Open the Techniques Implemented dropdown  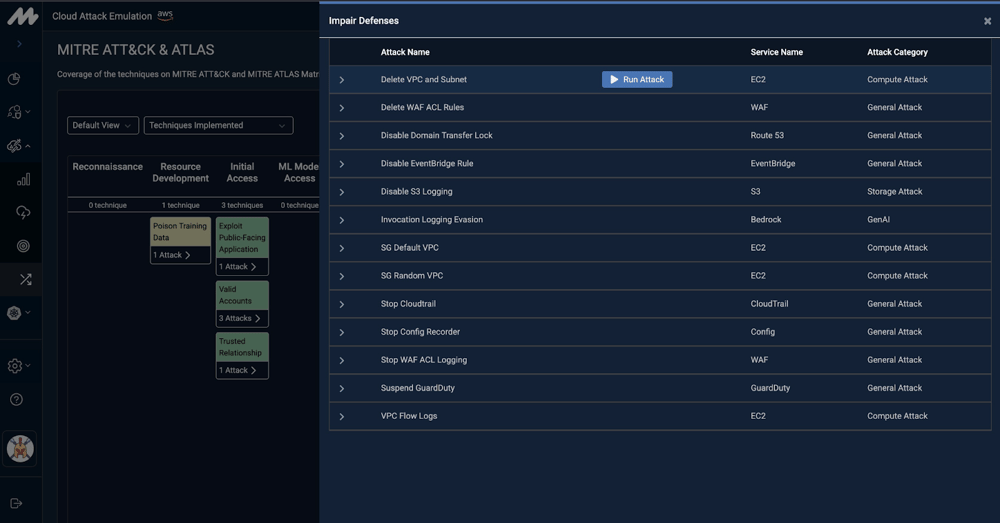click(x=218, y=125)
